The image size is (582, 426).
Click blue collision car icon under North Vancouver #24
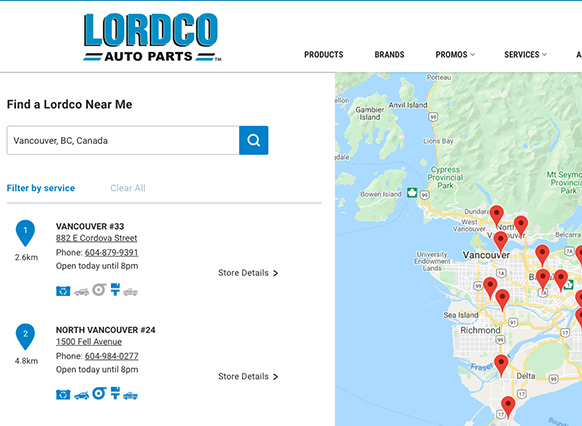click(x=81, y=396)
